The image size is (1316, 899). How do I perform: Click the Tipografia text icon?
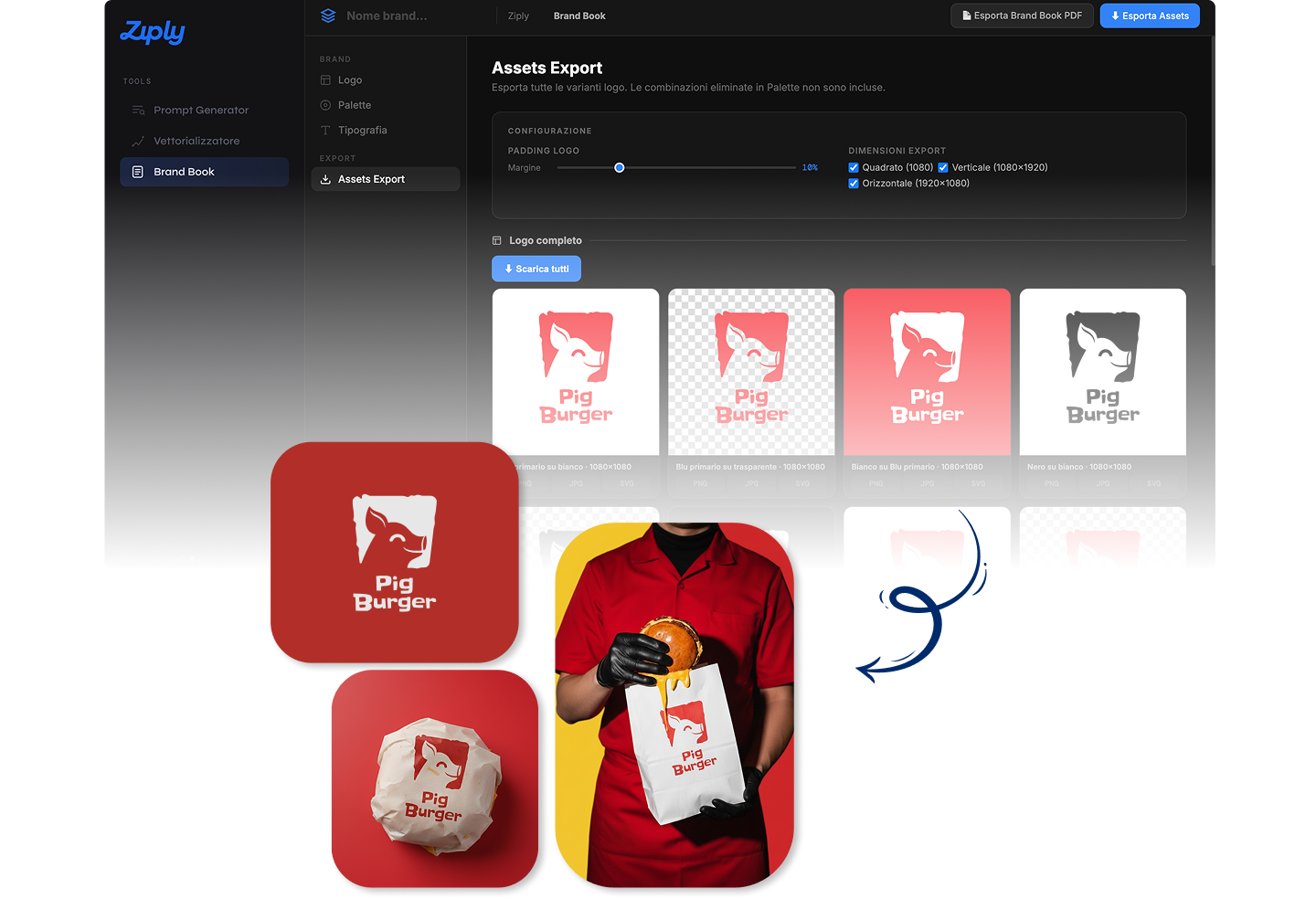326,130
